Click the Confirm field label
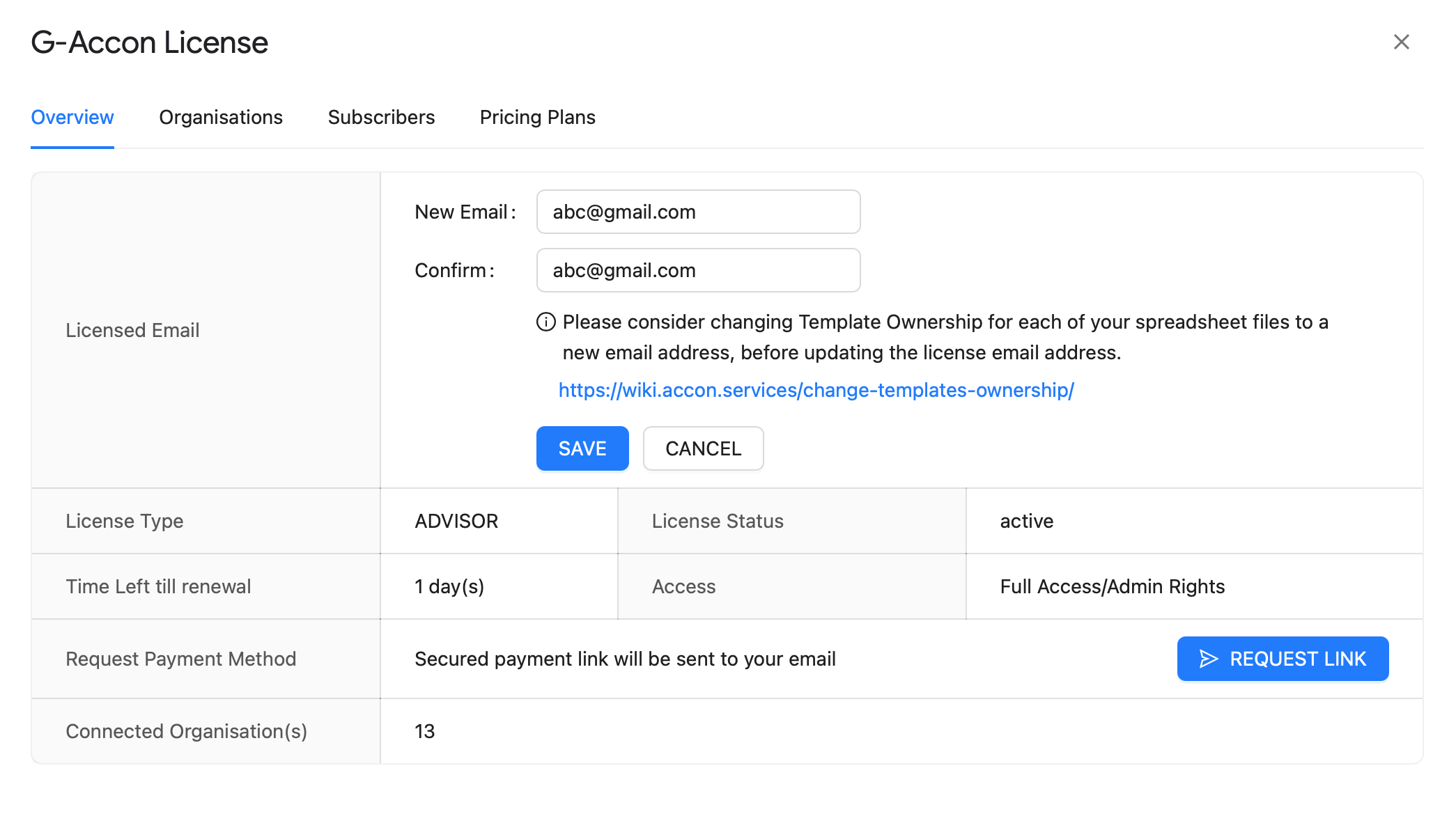 [x=454, y=270]
